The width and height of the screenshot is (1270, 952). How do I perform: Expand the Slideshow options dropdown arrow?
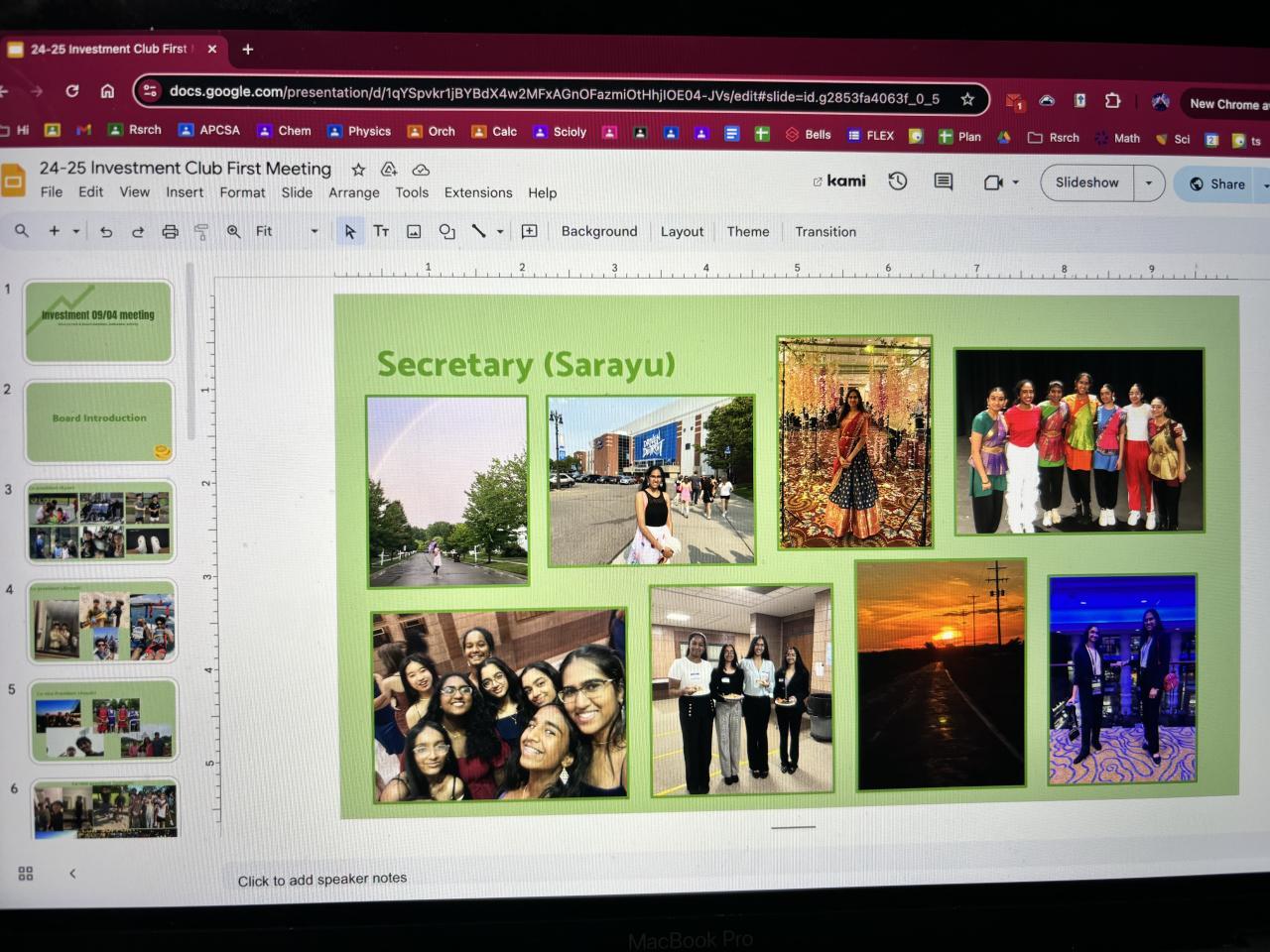(x=1149, y=183)
